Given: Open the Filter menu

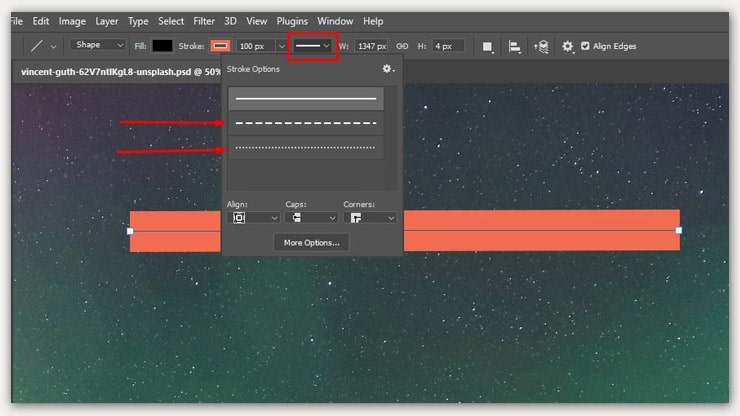Looking at the screenshot, I should tap(204, 21).
